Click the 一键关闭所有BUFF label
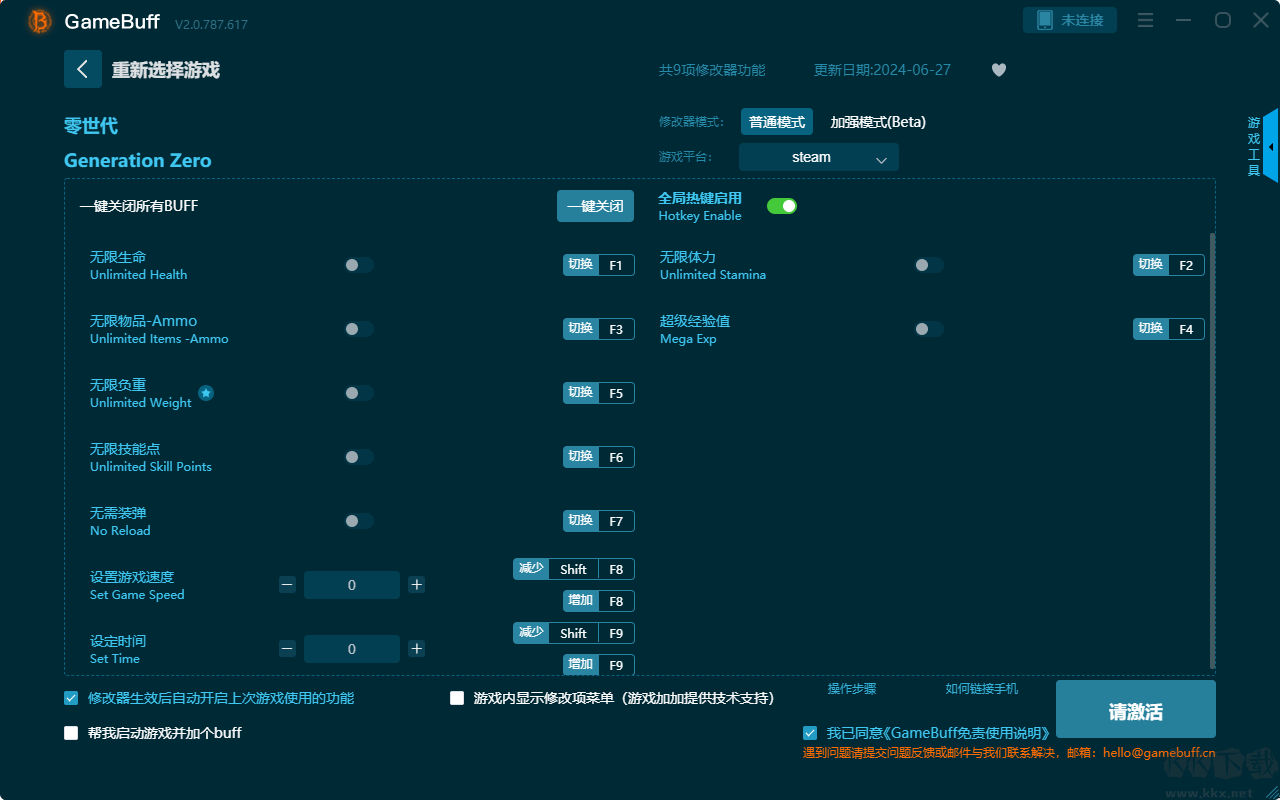The width and height of the screenshot is (1280, 800). pyautogui.click(x=139, y=206)
